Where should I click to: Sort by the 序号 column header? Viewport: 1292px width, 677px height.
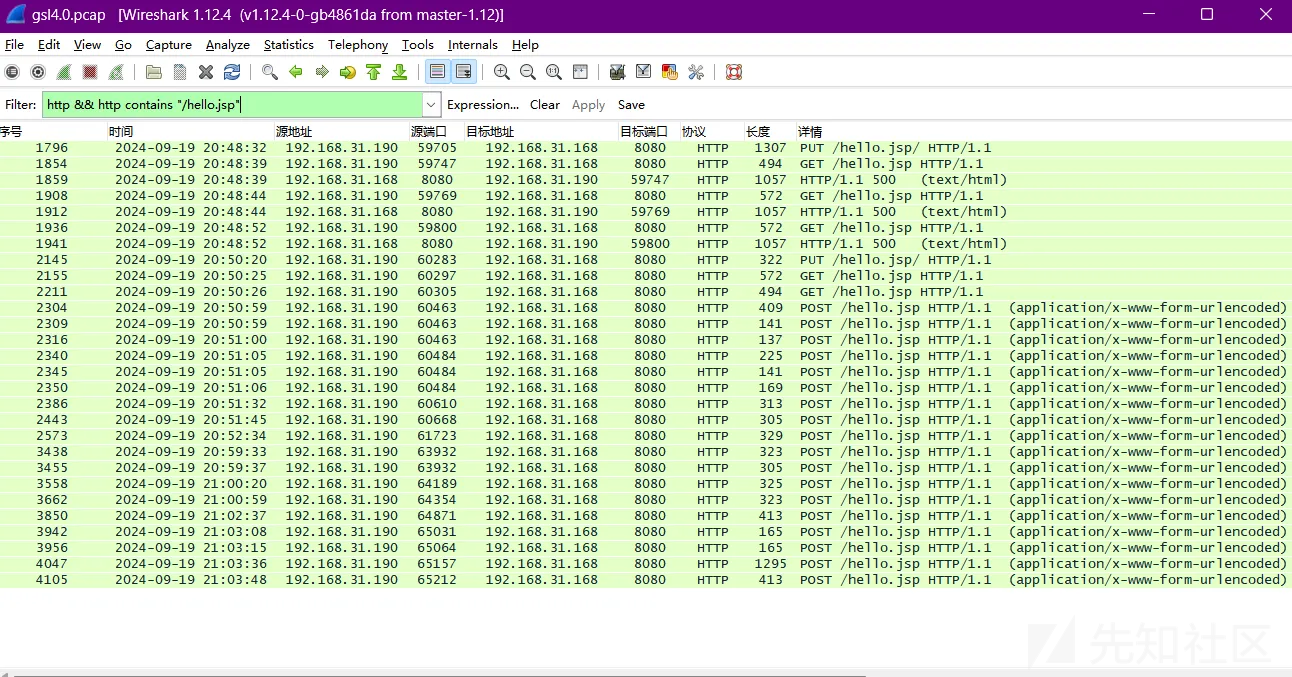[x=53, y=131]
